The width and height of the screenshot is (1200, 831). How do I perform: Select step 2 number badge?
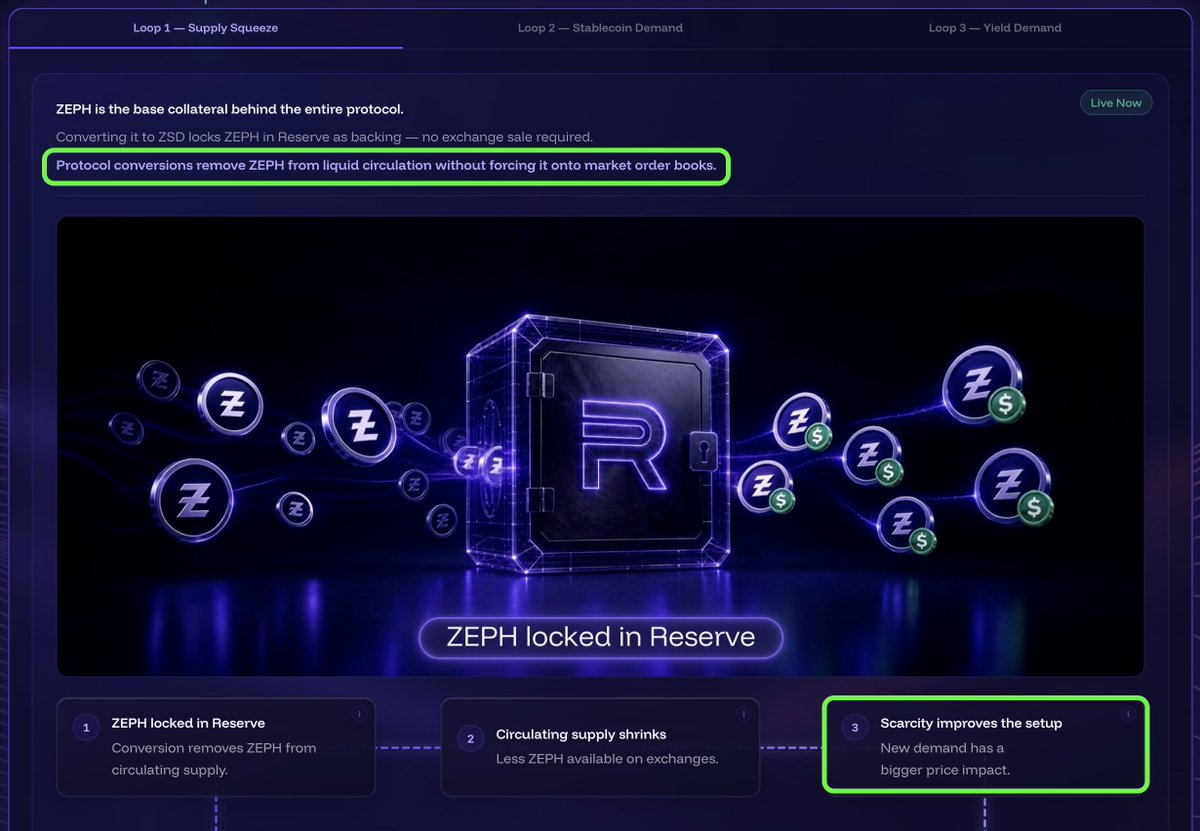click(470, 740)
